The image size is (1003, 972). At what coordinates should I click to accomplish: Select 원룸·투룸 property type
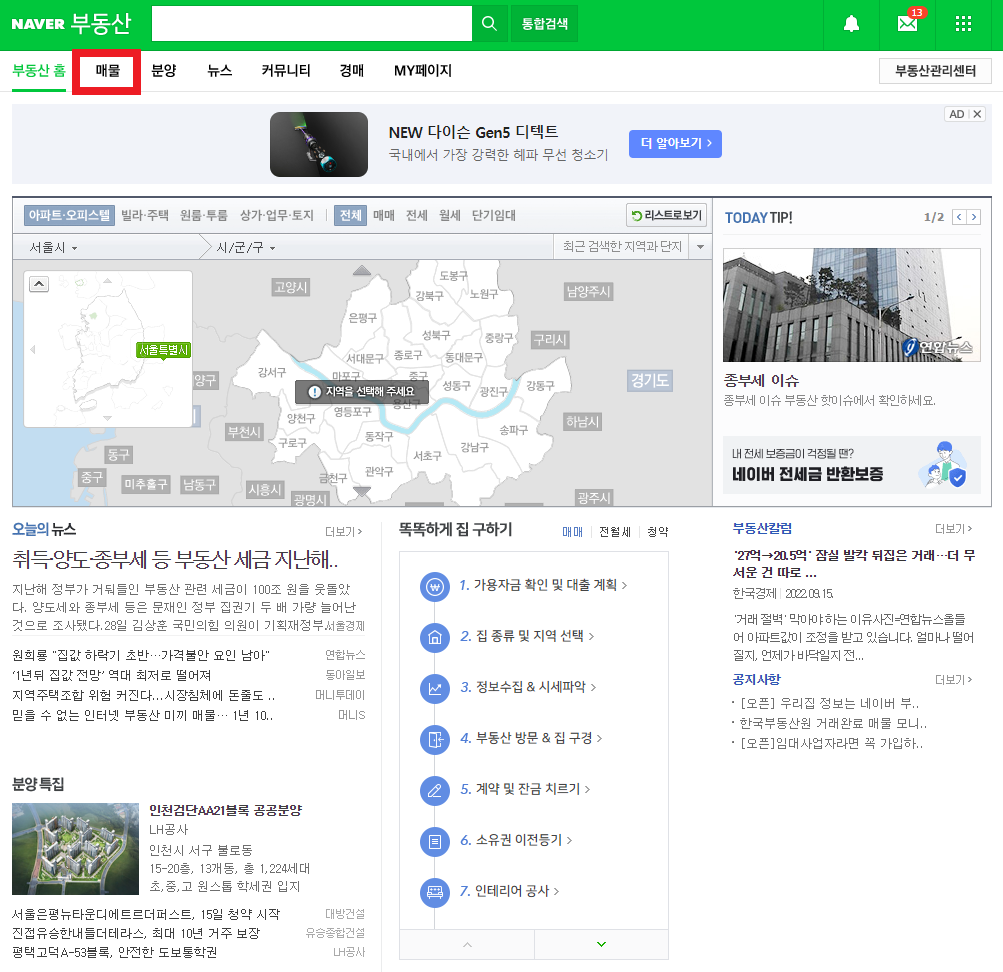pyautogui.click(x=204, y=216)
